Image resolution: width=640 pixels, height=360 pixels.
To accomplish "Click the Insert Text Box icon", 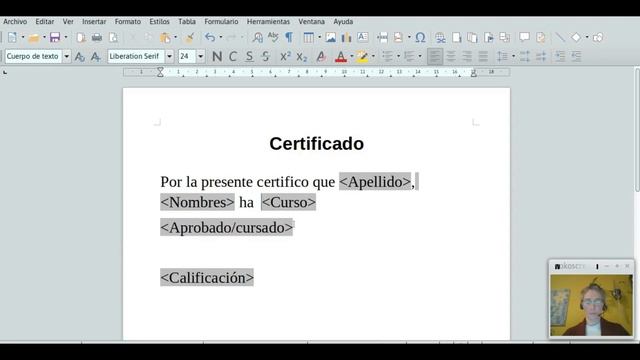I will coord(362,38).
